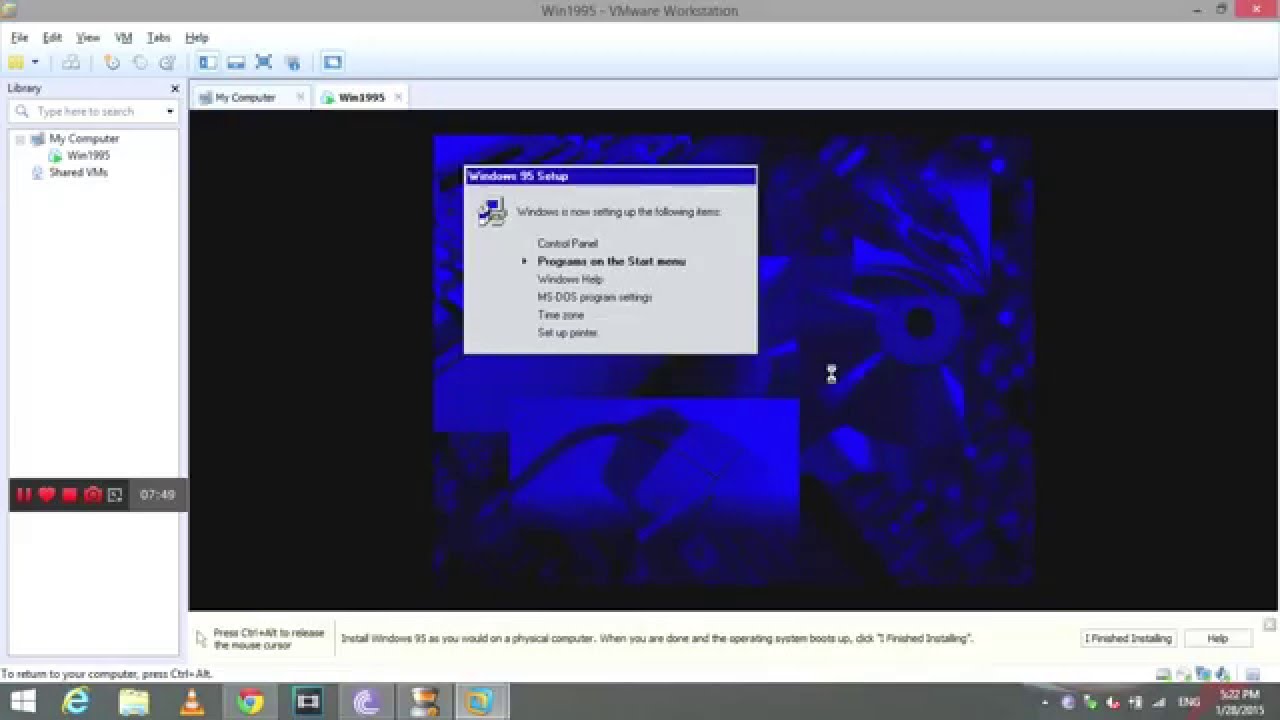Toggle the thumbnail bar toolbar button
The width and height of the screenshot is (1280, 720).
[236, 62]
